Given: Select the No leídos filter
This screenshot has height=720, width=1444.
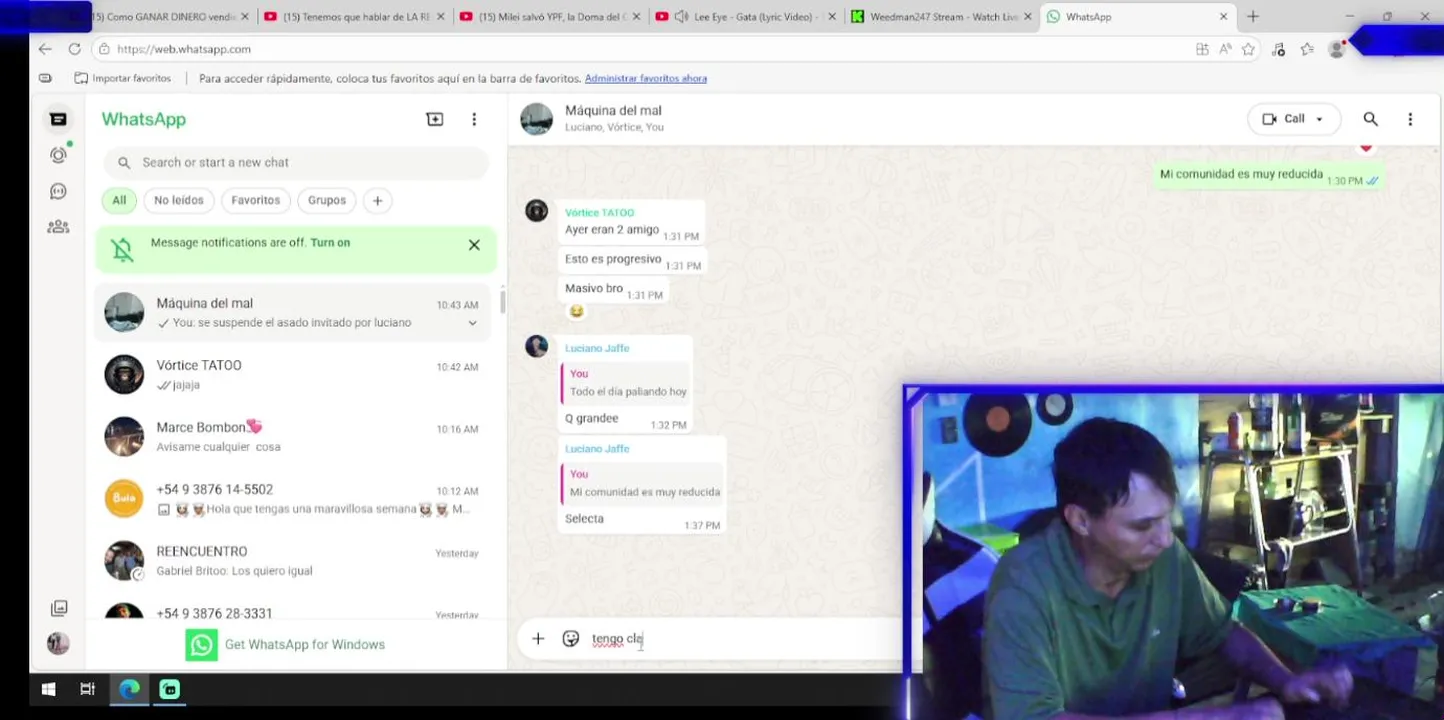Looking at the screenshot, I should (179, 200).
